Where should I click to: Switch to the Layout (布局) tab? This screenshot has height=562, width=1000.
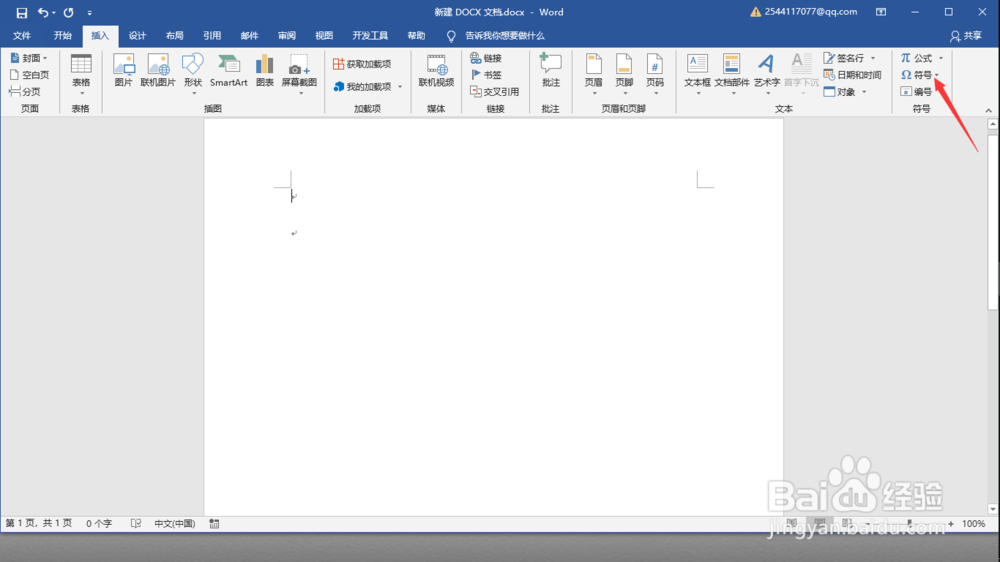pyautogui.click(x=174, y=36)
